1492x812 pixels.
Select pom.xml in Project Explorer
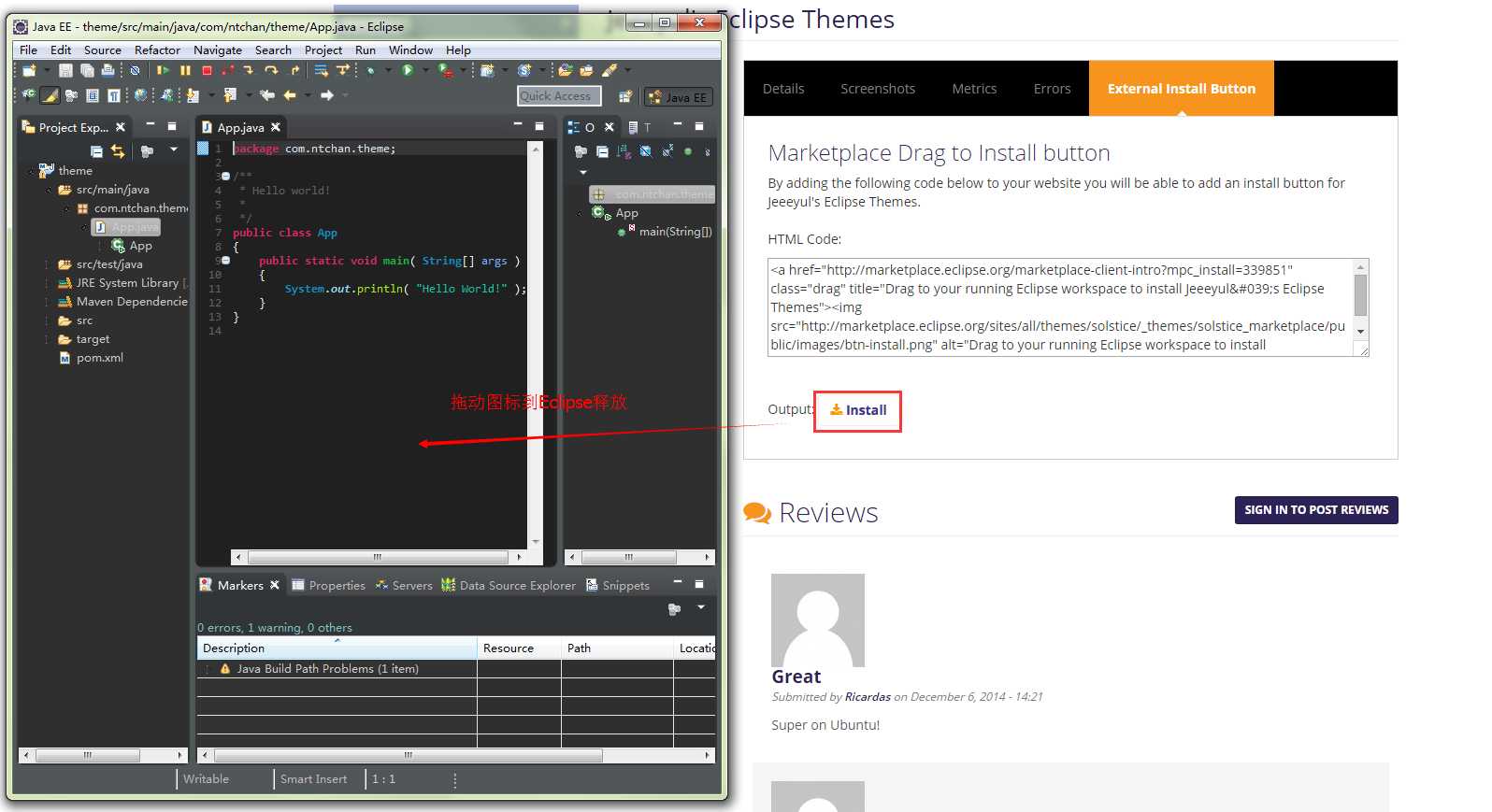(x=92, y=358)
